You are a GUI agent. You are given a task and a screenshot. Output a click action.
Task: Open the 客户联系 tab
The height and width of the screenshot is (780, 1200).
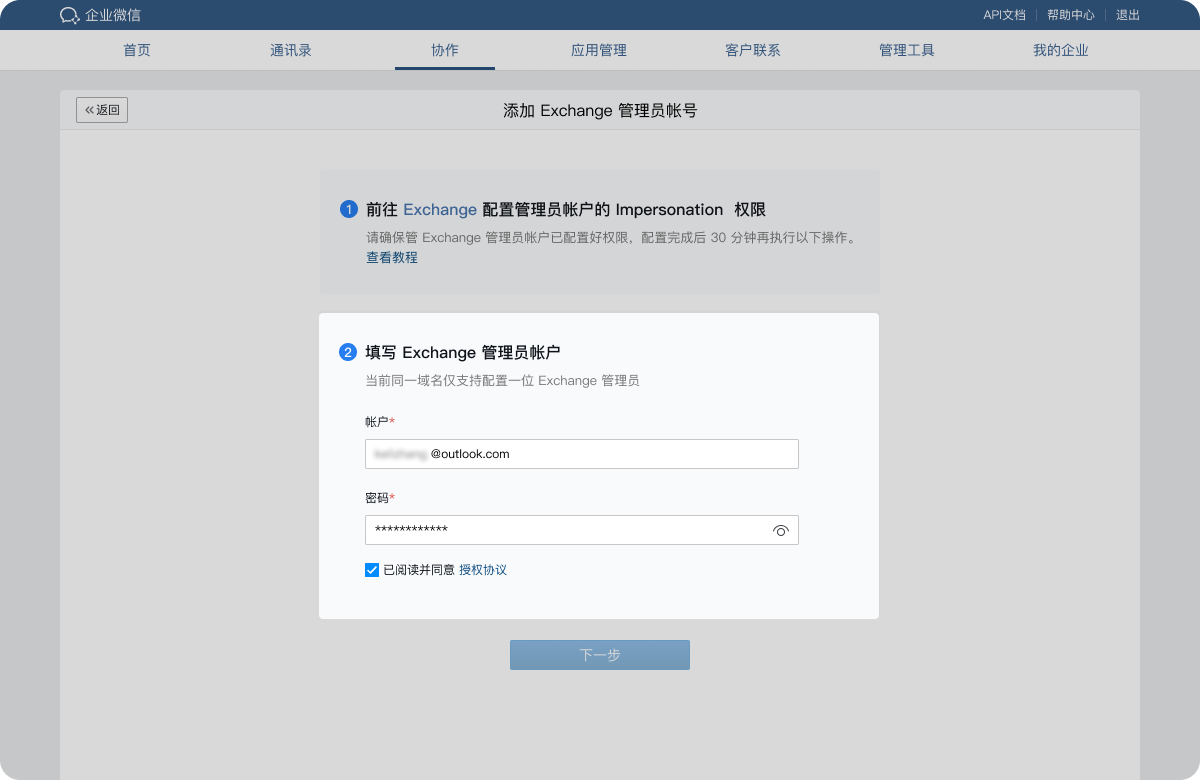(x=753, y=50)
